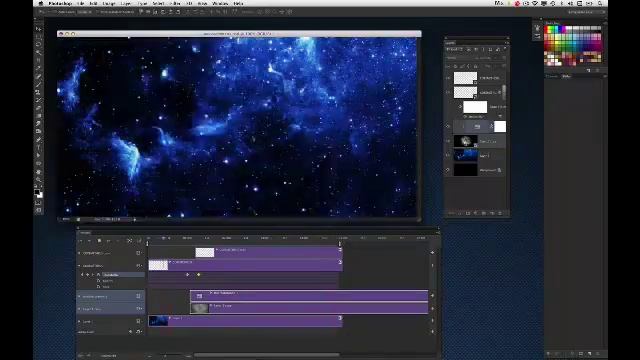
Task: Add new adjustment layer from Layers panel
Action: [476, 213]
